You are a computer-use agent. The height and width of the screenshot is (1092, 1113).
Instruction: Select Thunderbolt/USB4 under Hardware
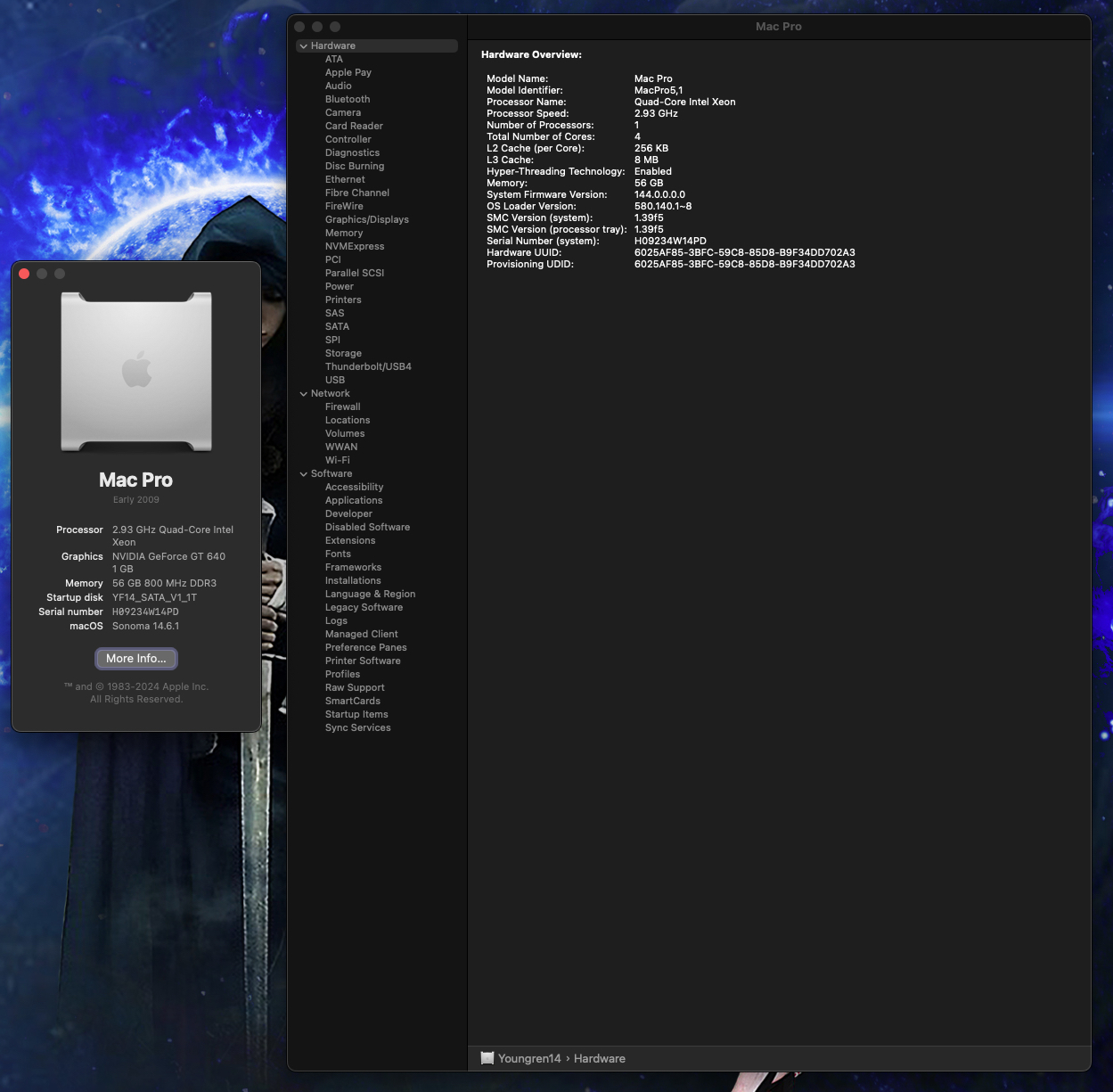click(x=368, y=366)
